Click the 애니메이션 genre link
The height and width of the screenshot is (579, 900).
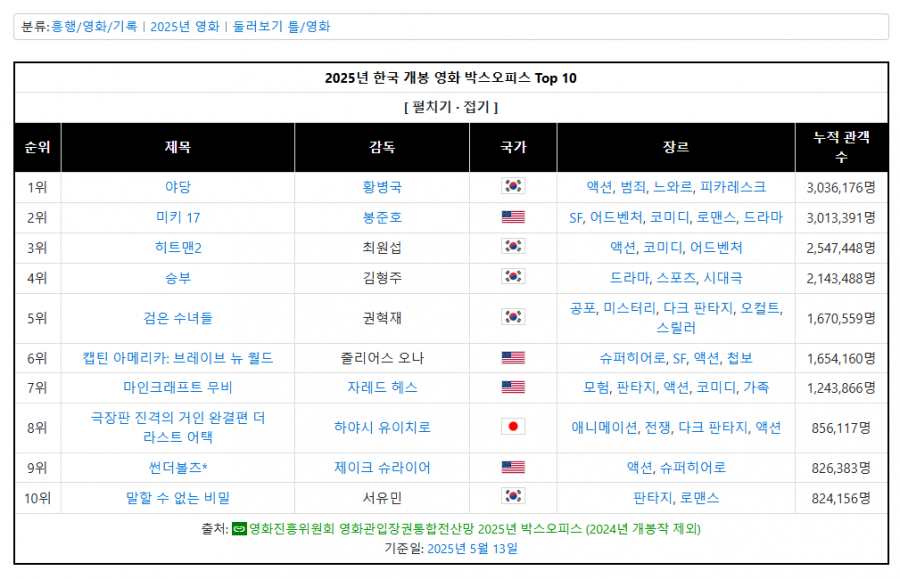click(x=604, y=428)
